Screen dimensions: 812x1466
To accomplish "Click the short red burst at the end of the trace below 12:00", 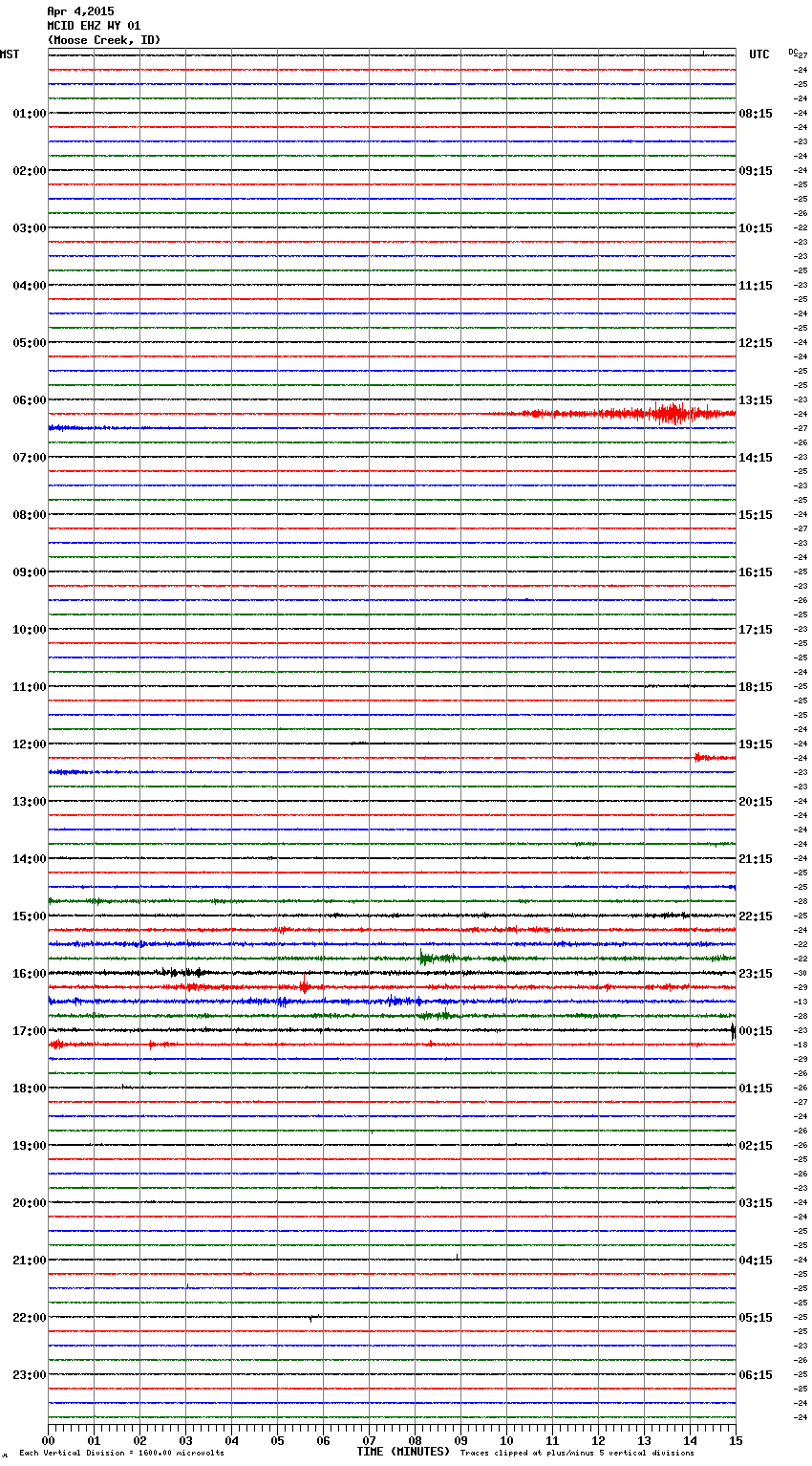I will click(714, 758).
